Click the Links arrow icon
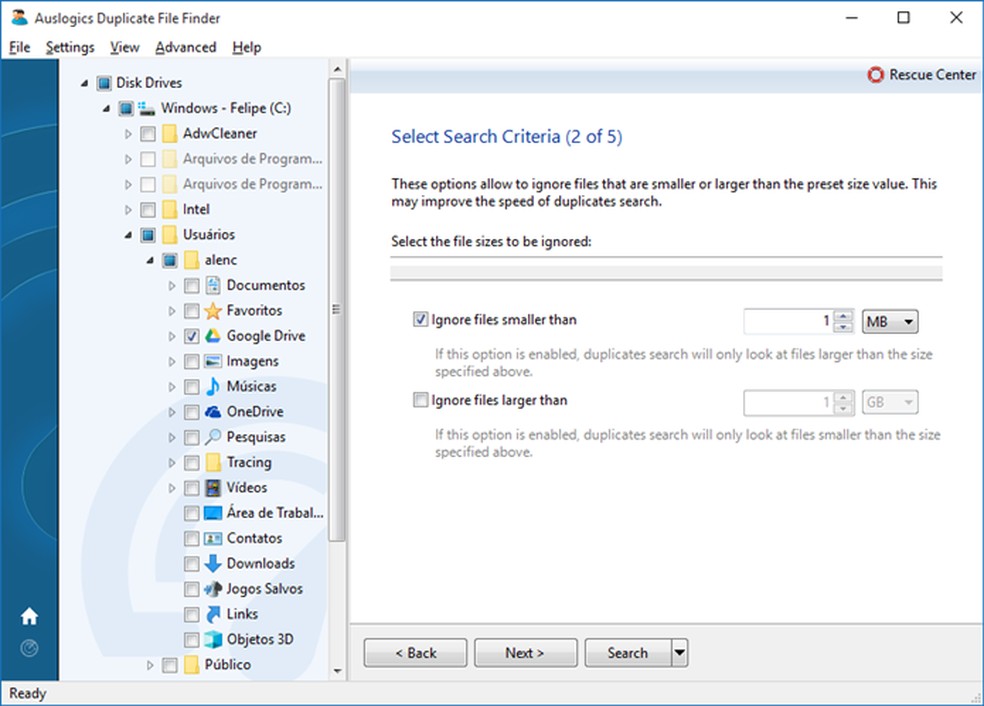984x706 pixels. pyautogui.click(x=213, y=614)
